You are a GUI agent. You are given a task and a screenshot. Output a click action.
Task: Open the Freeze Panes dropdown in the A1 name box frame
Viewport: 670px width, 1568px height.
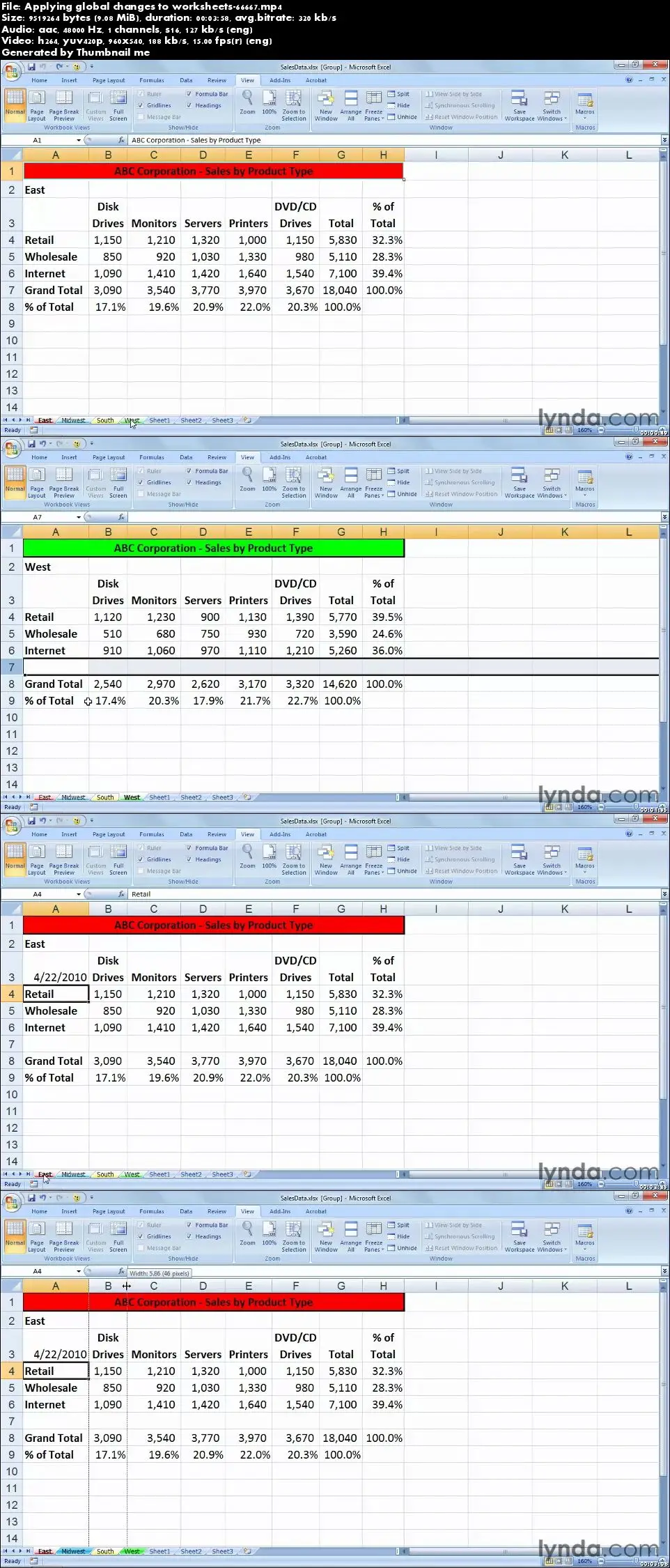pos(374,105)
